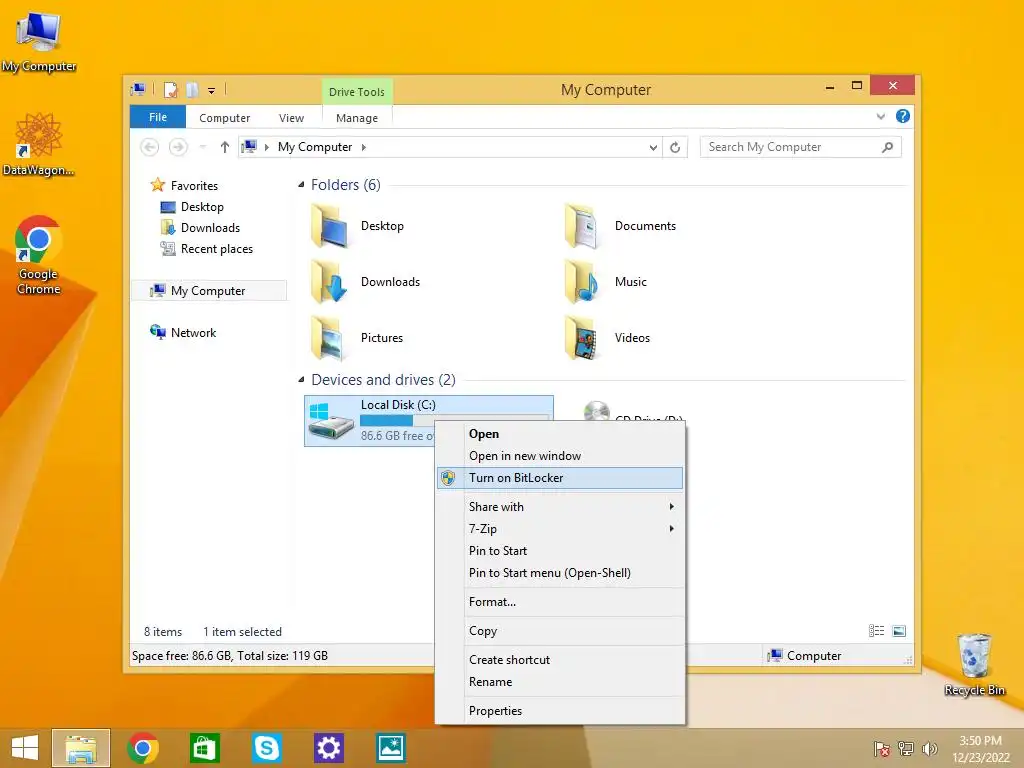Choose Open in new window
The height and width of the screenshot is (768, 1024).
(x=560, y=456)
